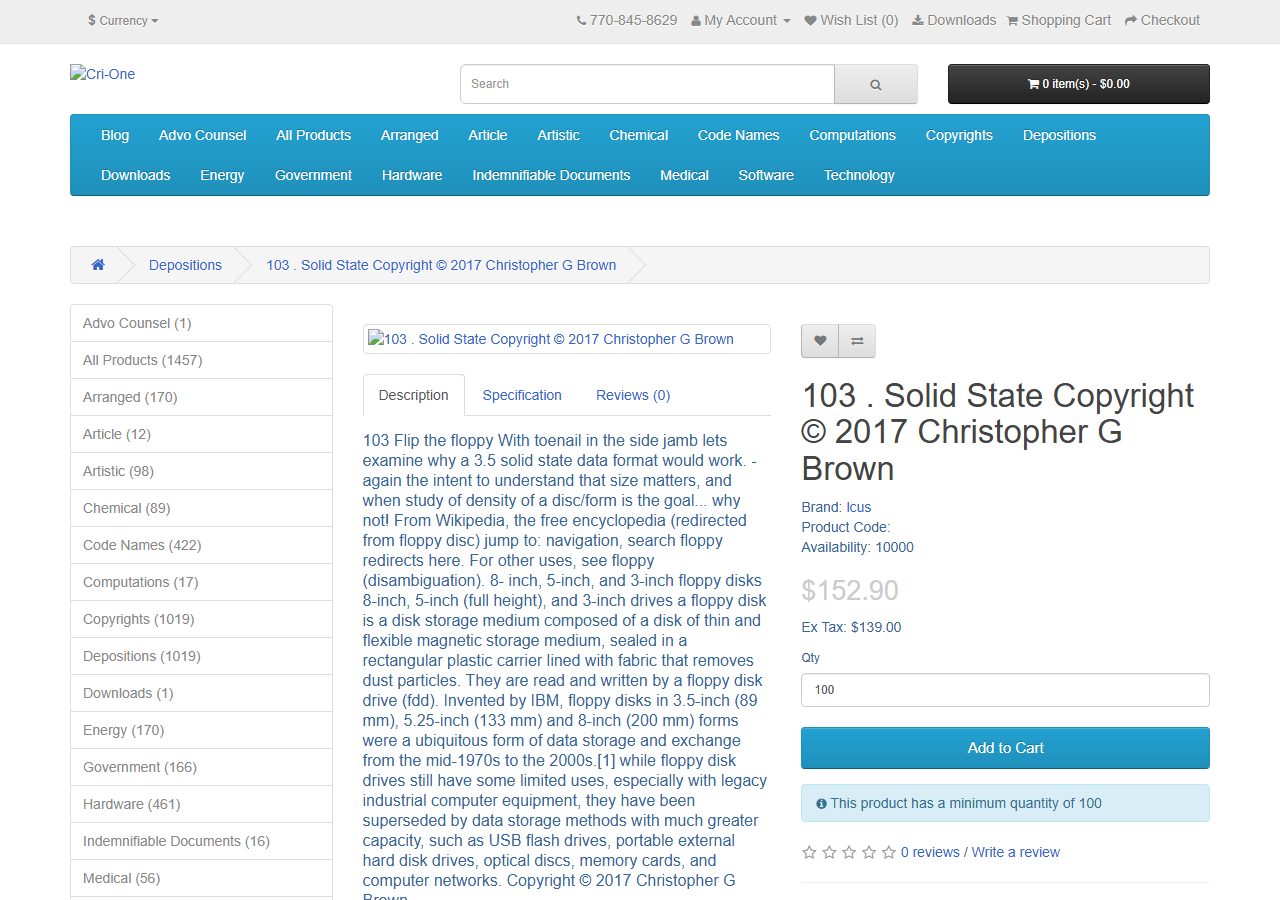The image size is (1280, 900).
Task: Select Arranged in navigation menu
Action: (x=410, y=135)
